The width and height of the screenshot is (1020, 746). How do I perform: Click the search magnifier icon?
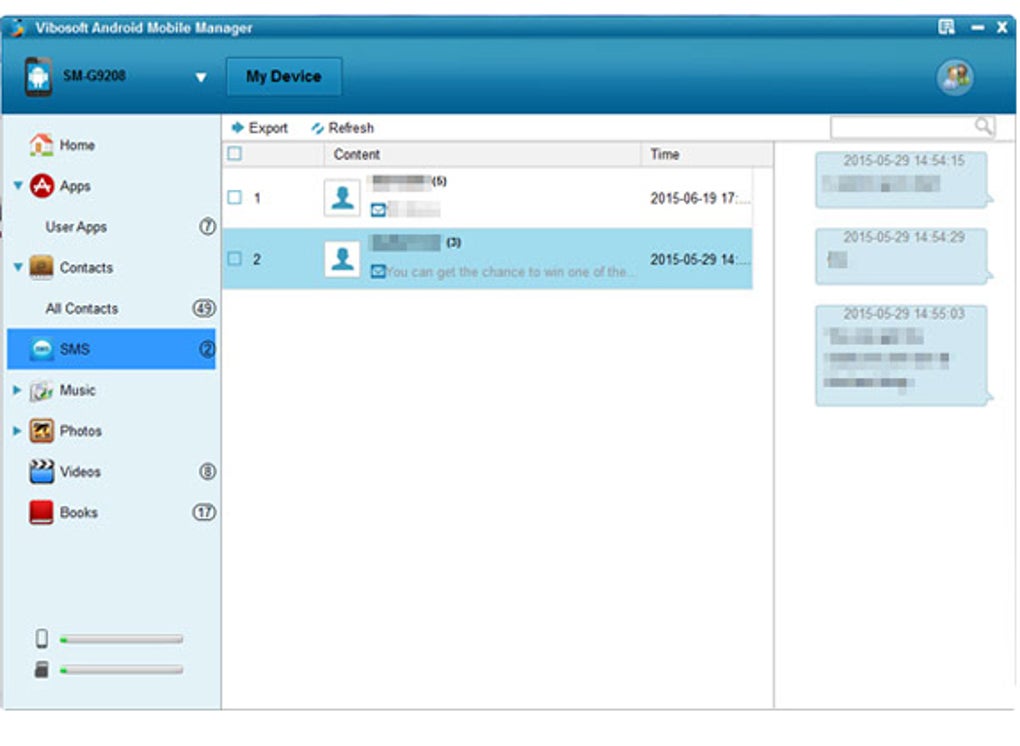984,126
